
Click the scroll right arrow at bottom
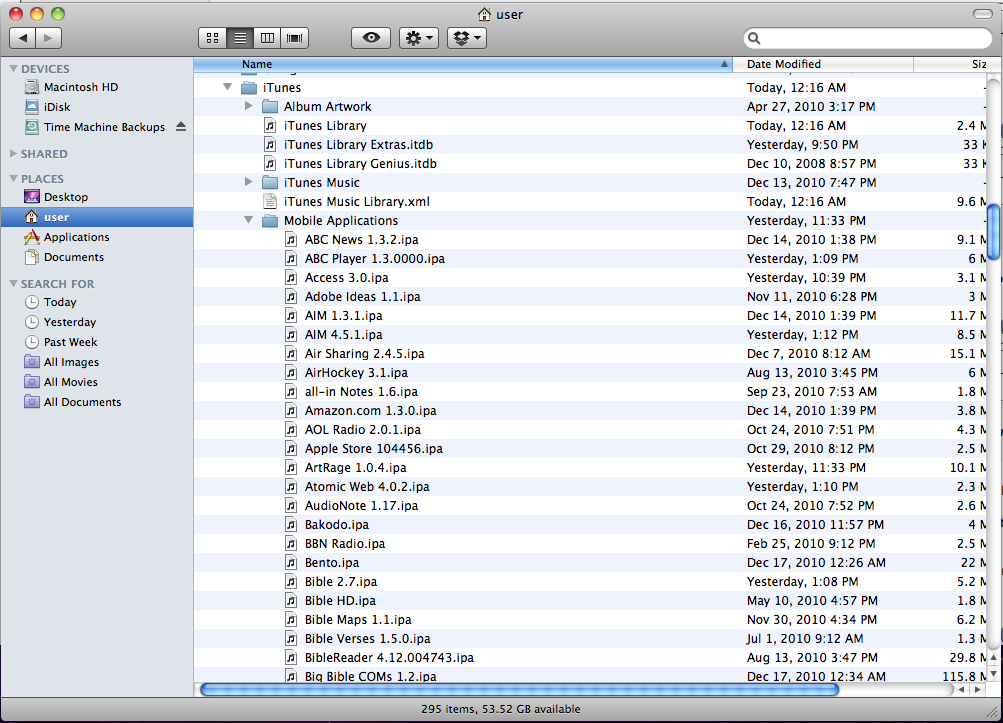[977, 689]
